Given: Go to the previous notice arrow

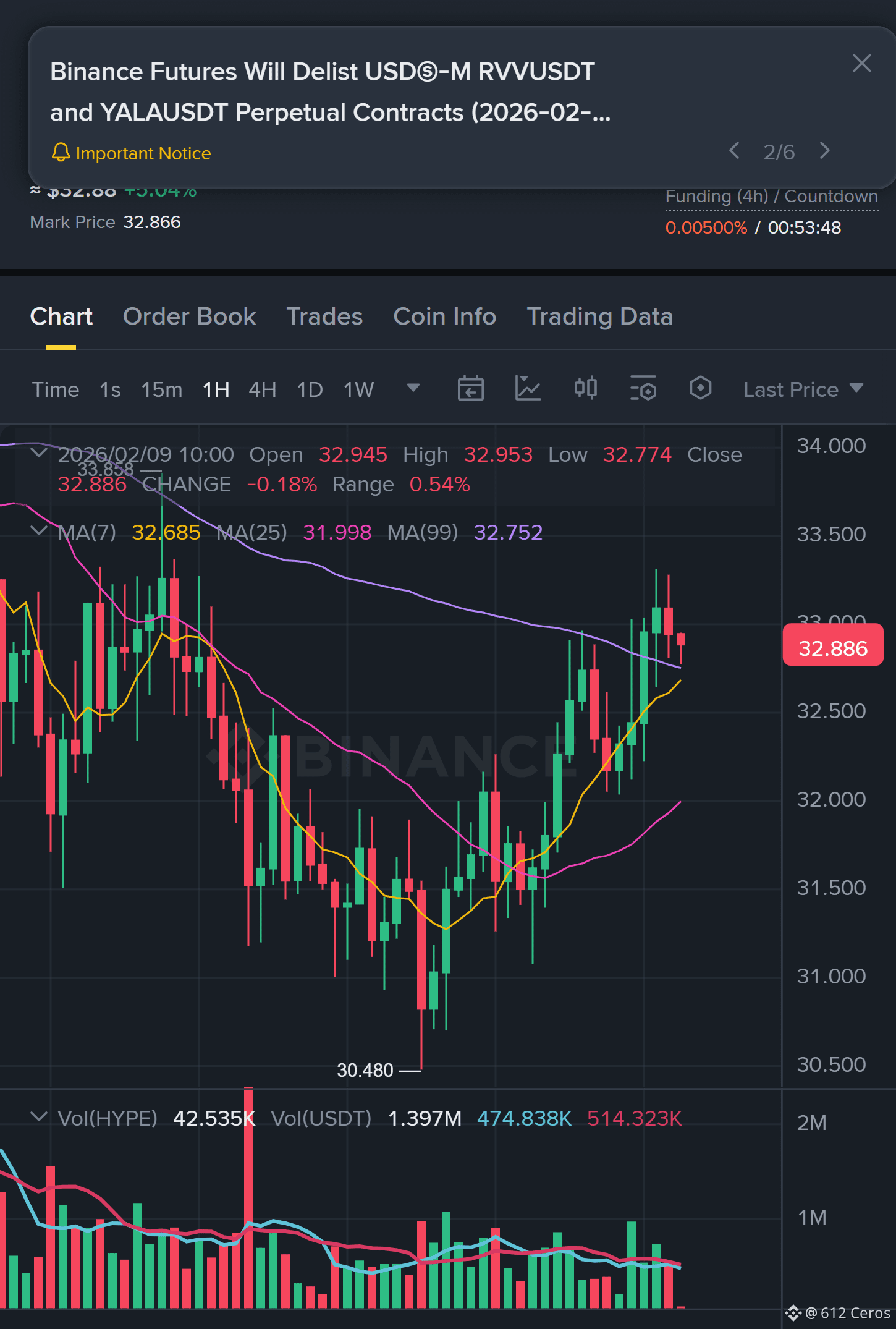Looking at the screenshot, I should (x=734, y=151).
